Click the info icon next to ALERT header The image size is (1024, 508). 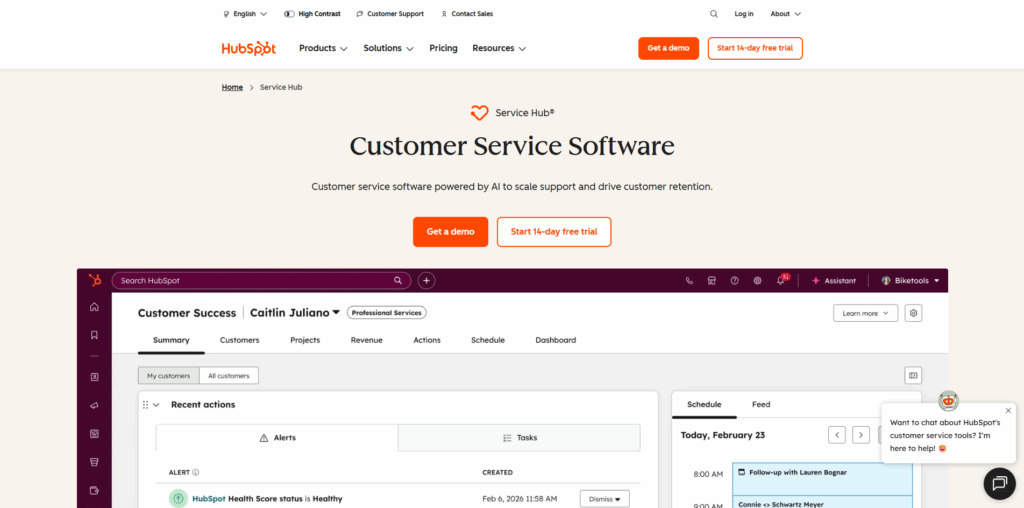196,472
